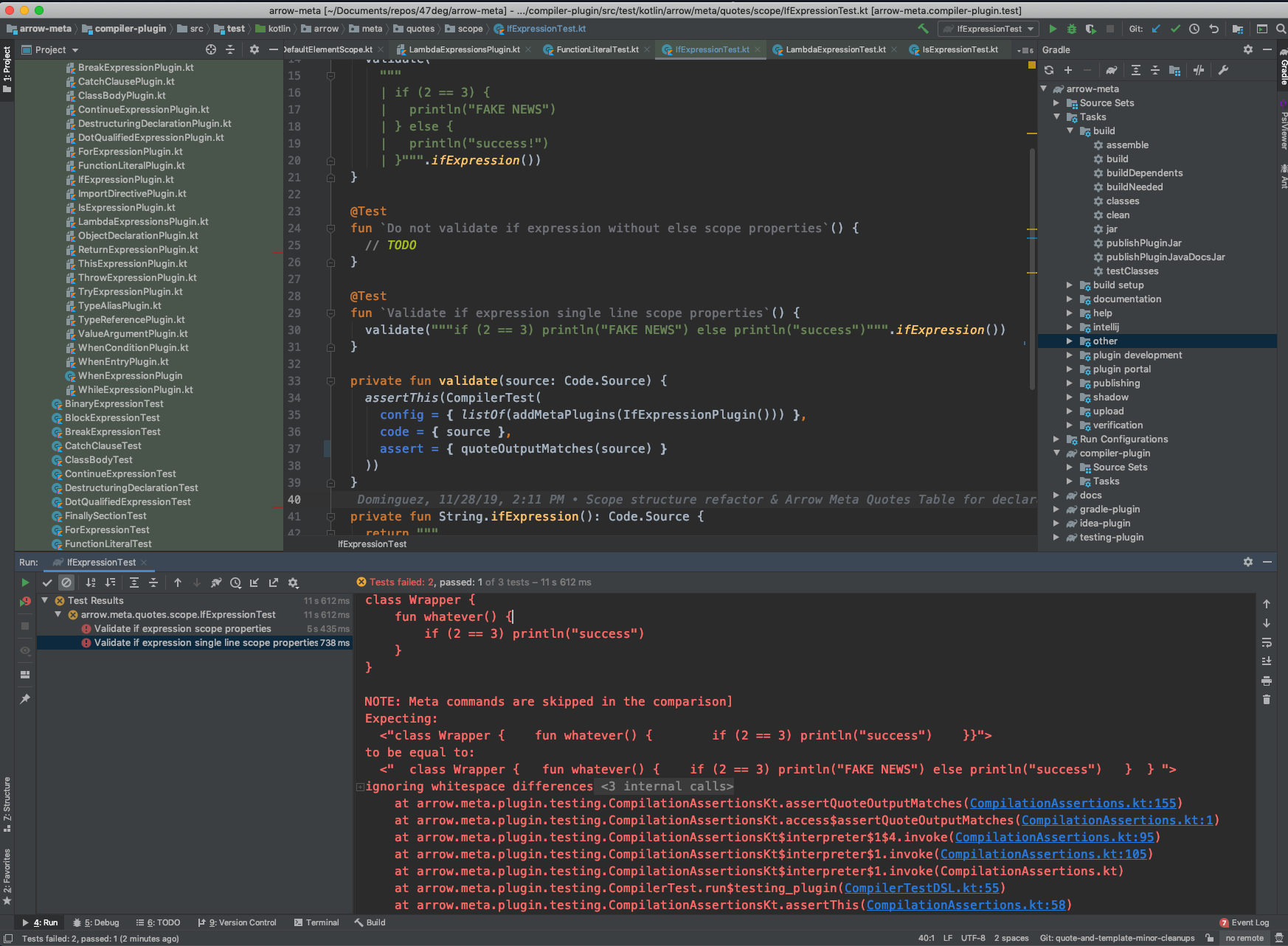
Task: Open Search Everywhere magnifier icon
Action: tap(1281, 29)
